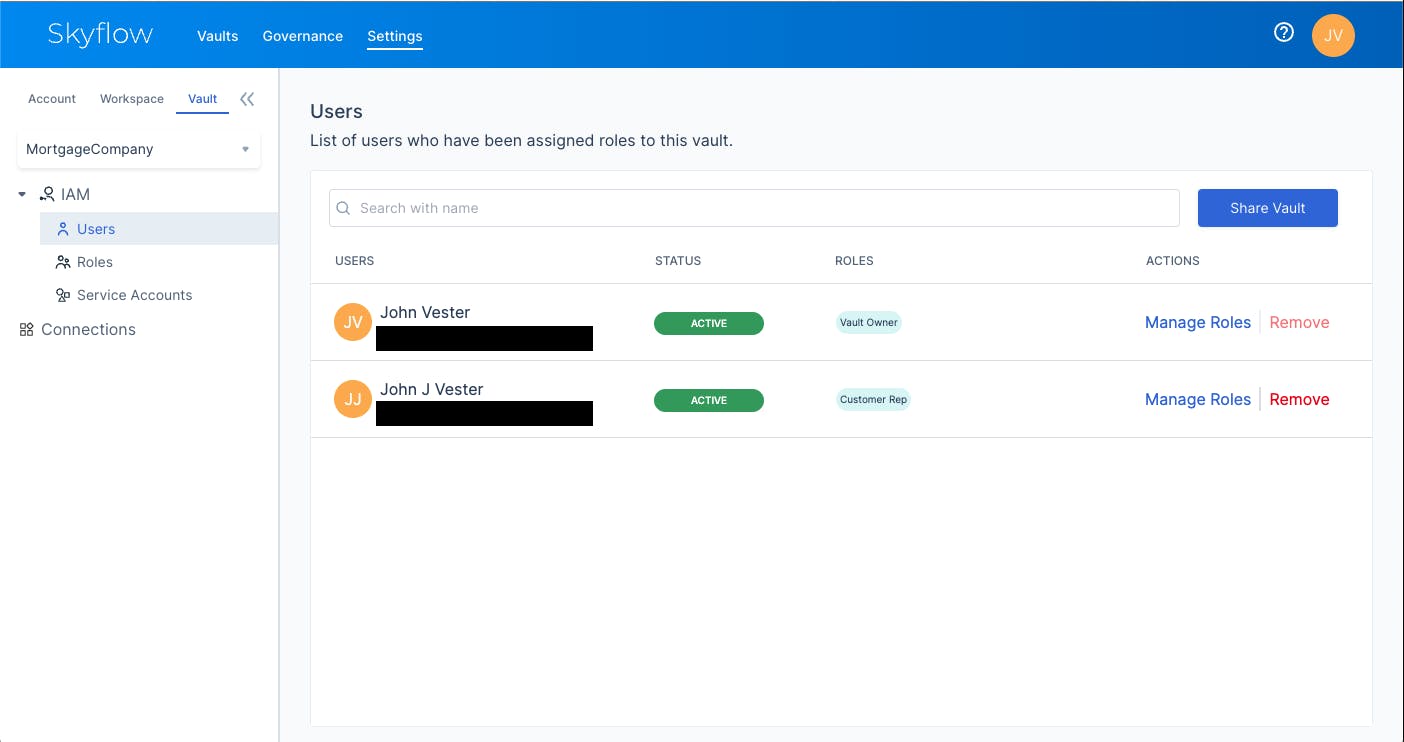The image size is (1404, 742).
Task: Click the IAM person icon
Action: [x=47, y=195]
